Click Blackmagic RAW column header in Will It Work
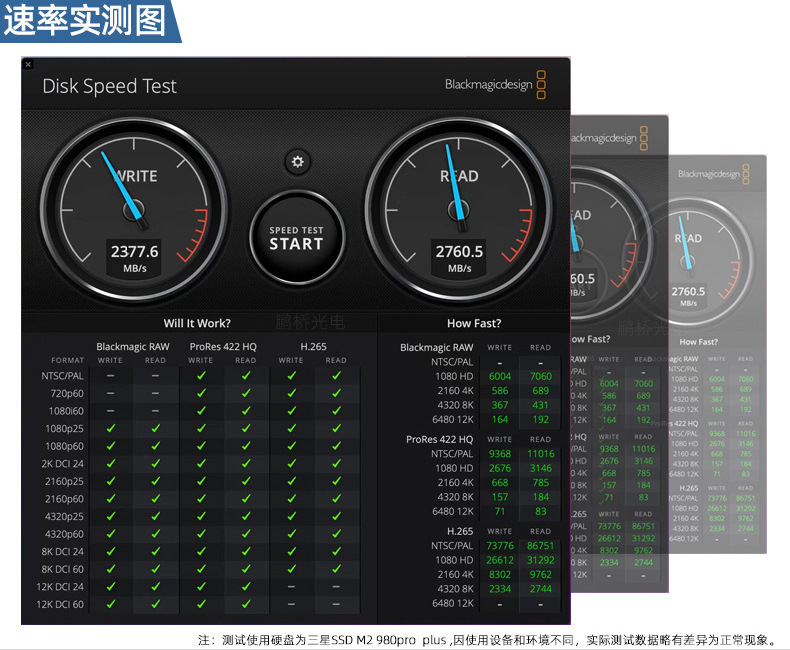The image size is (790, 650). tap(133, 347)
